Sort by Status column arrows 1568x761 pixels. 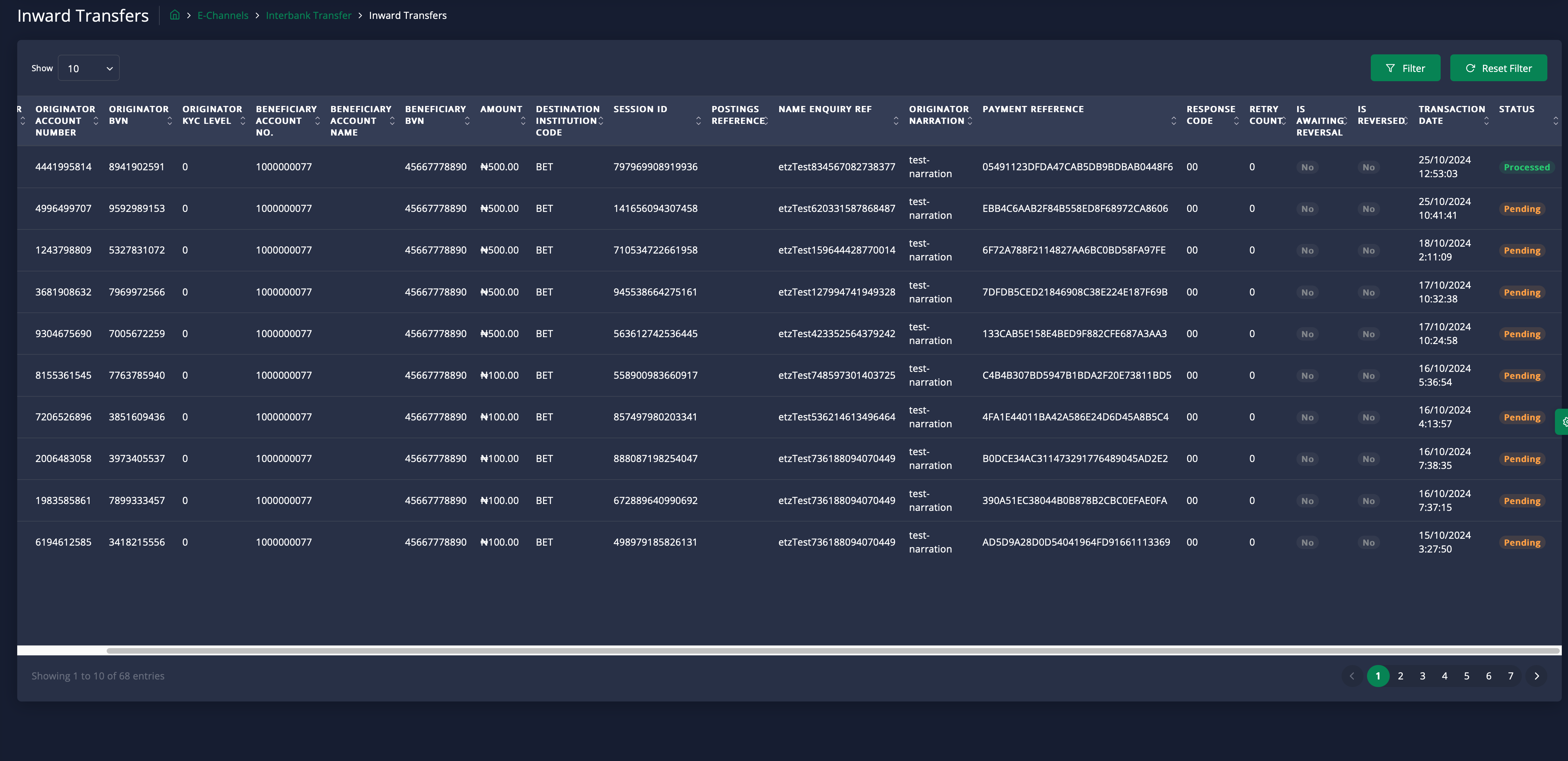tap(1555, 121)
